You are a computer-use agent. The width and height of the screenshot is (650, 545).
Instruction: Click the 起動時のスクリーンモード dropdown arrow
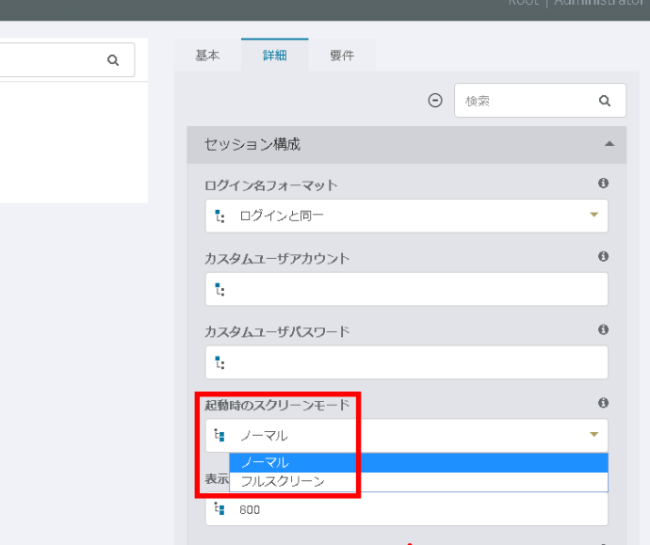(593, 435)
